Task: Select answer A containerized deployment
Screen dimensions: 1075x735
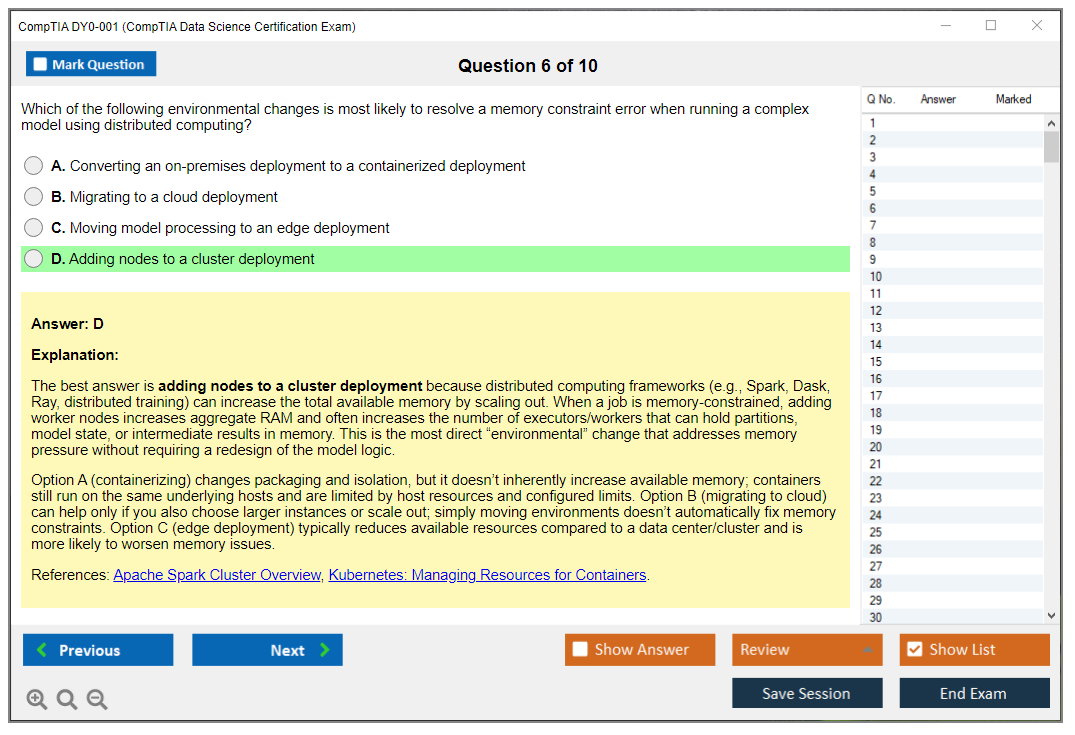Action: [34, 166]
